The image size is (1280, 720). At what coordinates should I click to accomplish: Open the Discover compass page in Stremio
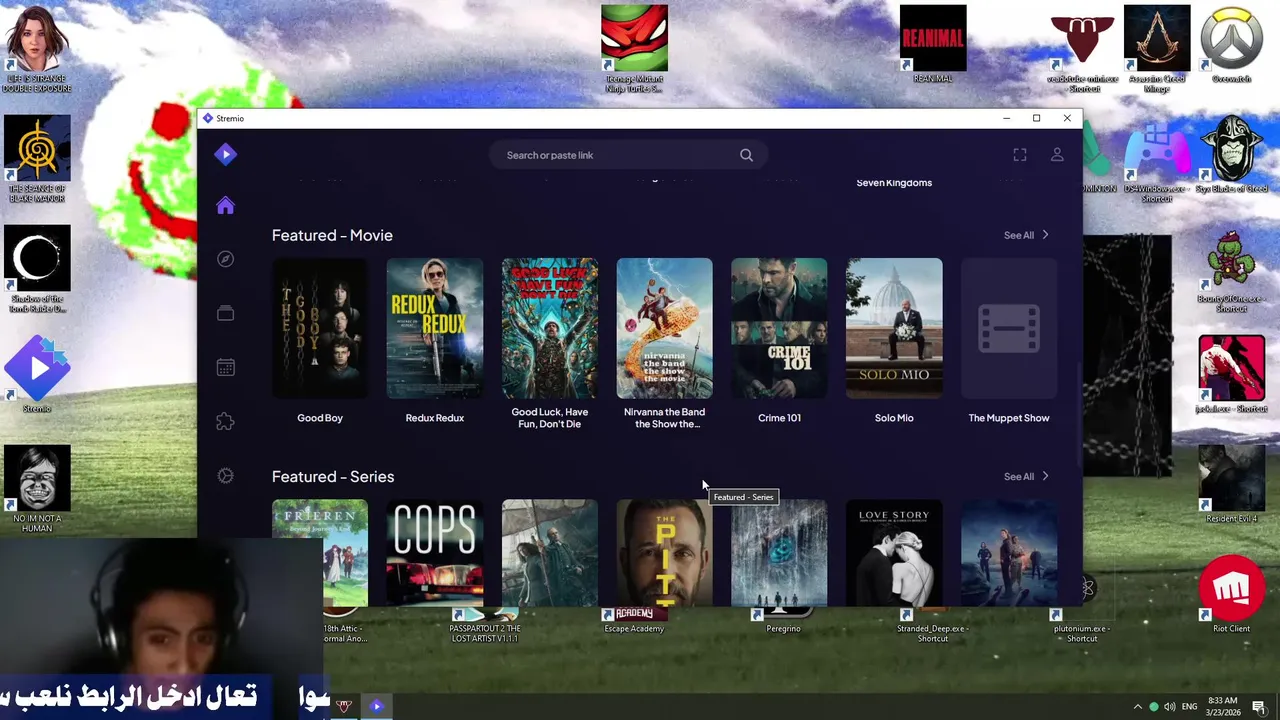(225, 259)
